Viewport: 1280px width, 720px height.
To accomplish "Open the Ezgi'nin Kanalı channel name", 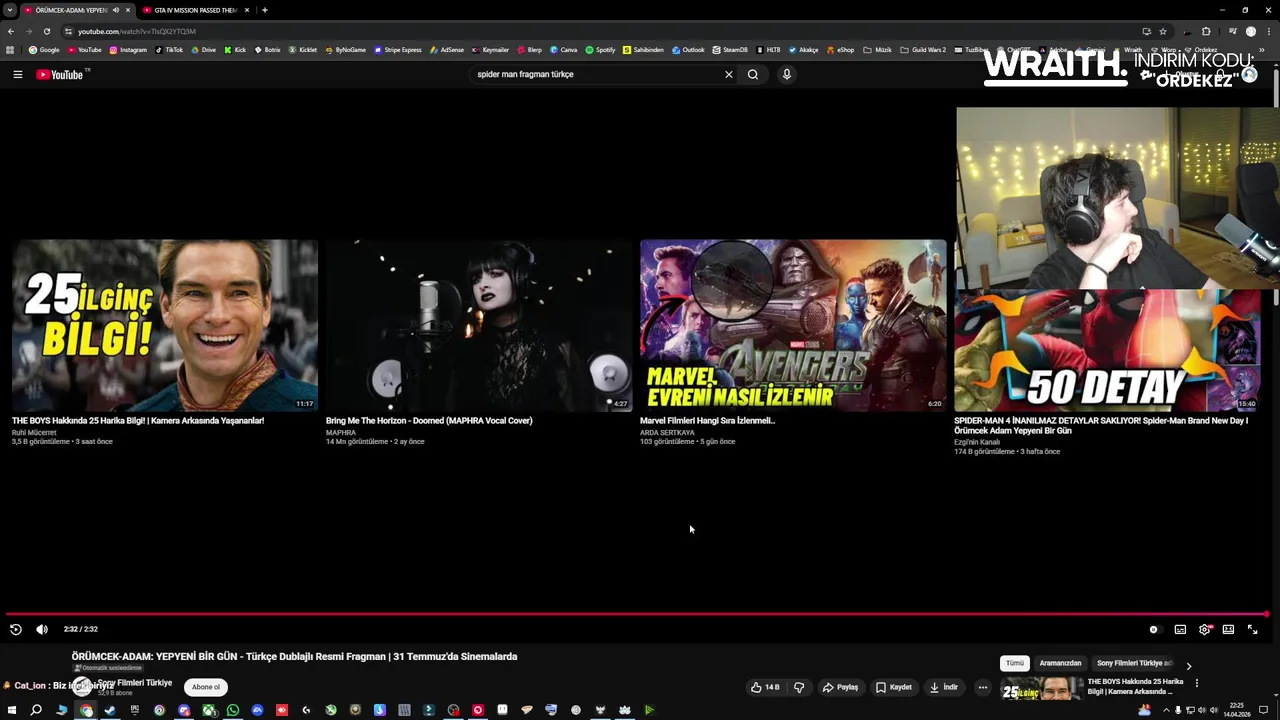I will click(977, 442).
